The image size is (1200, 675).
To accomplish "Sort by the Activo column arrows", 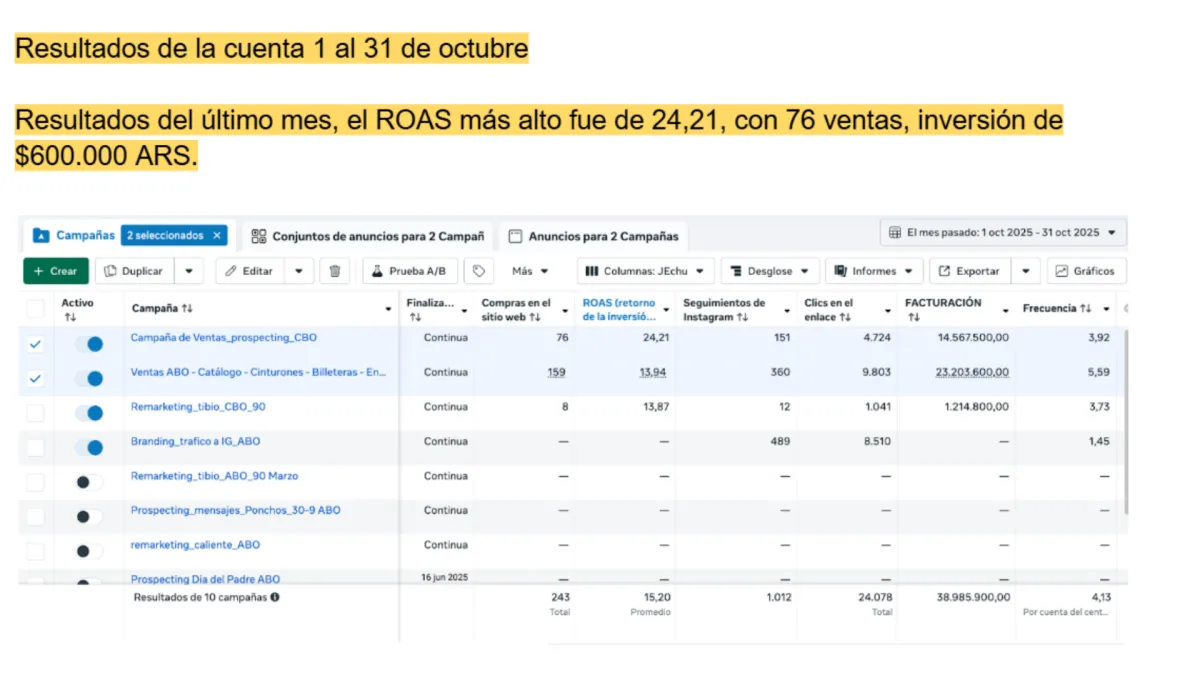I will tap(70, 317).
